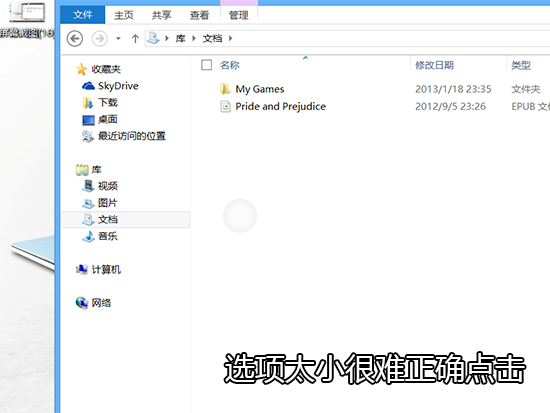The height and width of the screenshot is (413, 550).
Task: Expand the chevron after 库 in address bar
Action: pos(194,38)
